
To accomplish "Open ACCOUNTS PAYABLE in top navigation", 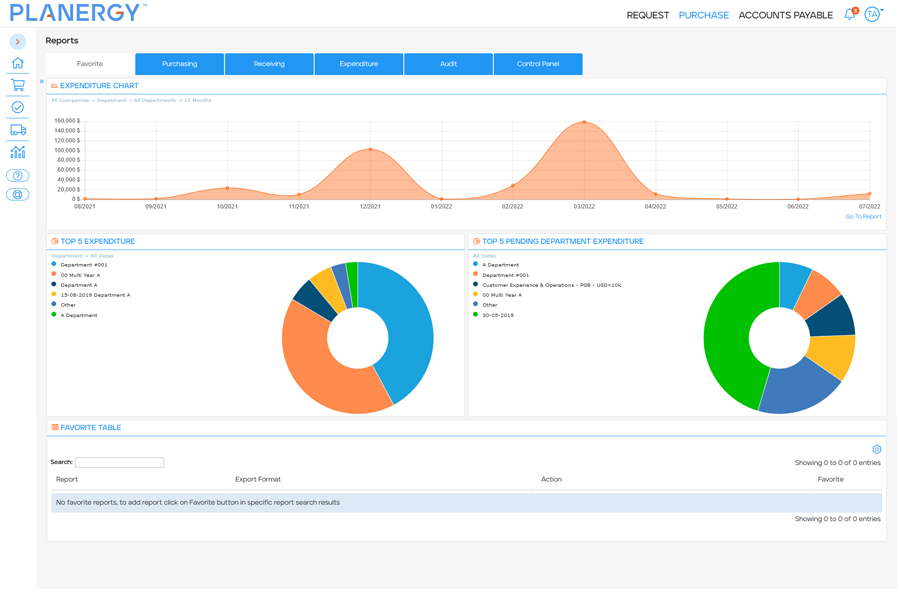I will (x=785, y=16).
